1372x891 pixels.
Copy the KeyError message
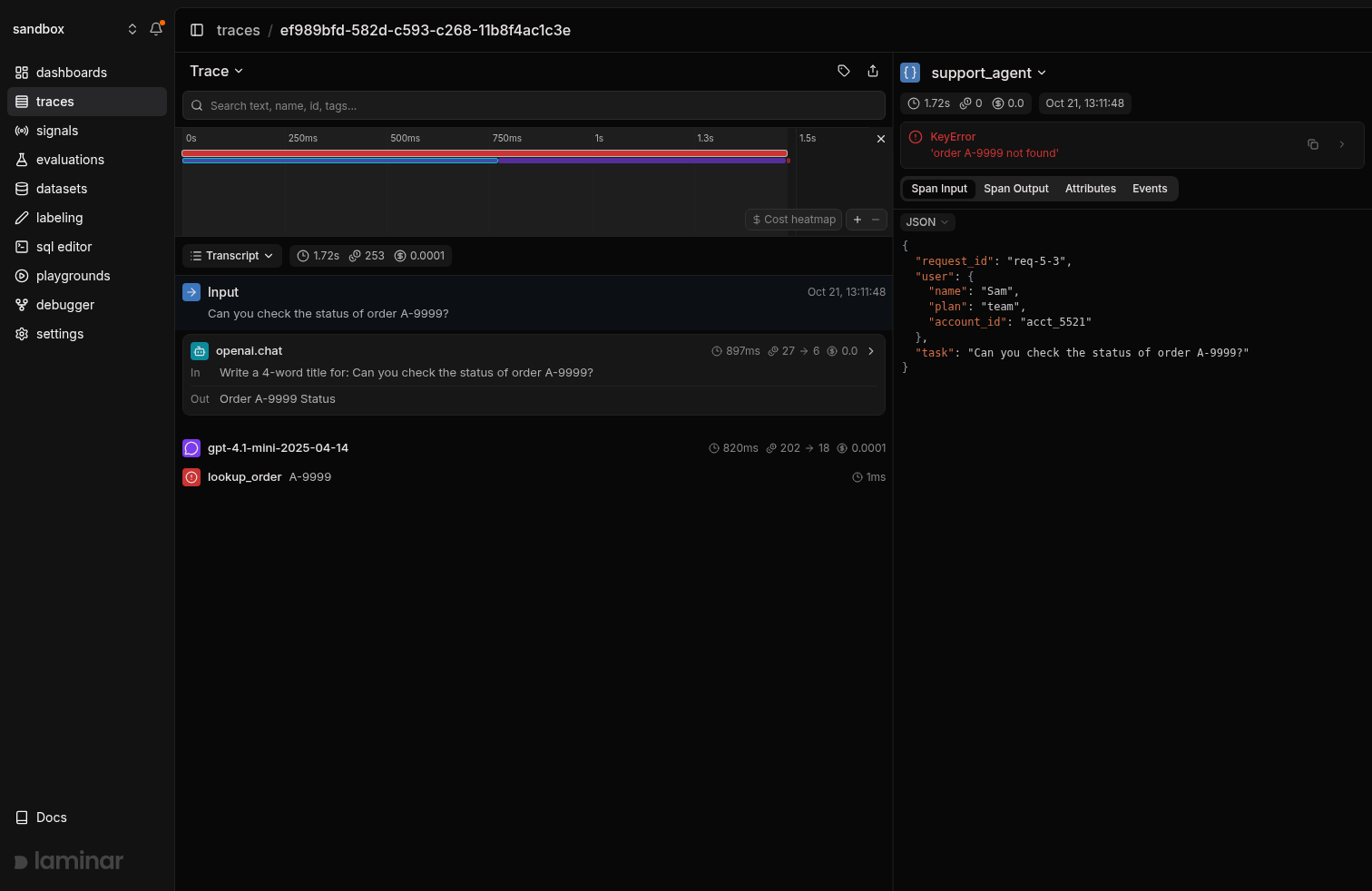coord(1312,144)
